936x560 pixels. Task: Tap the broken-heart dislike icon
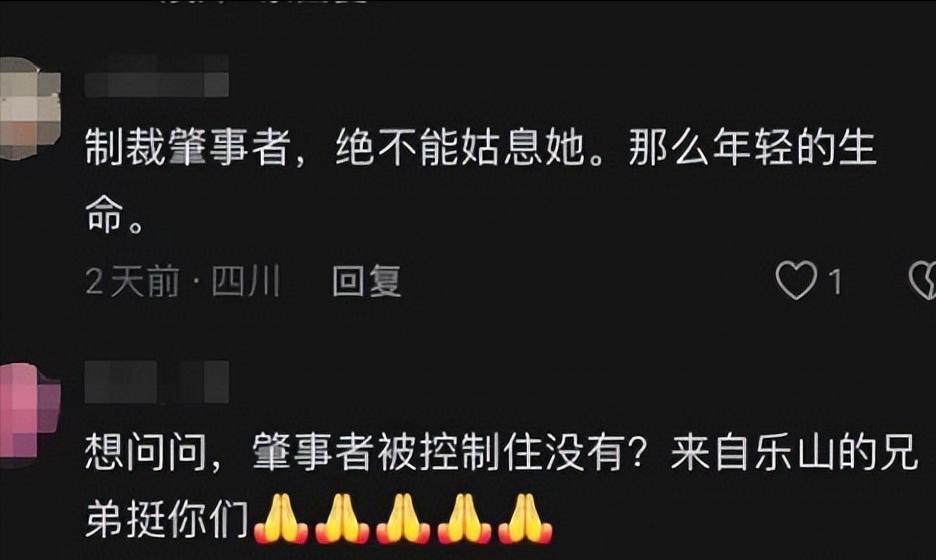[923, 280]
